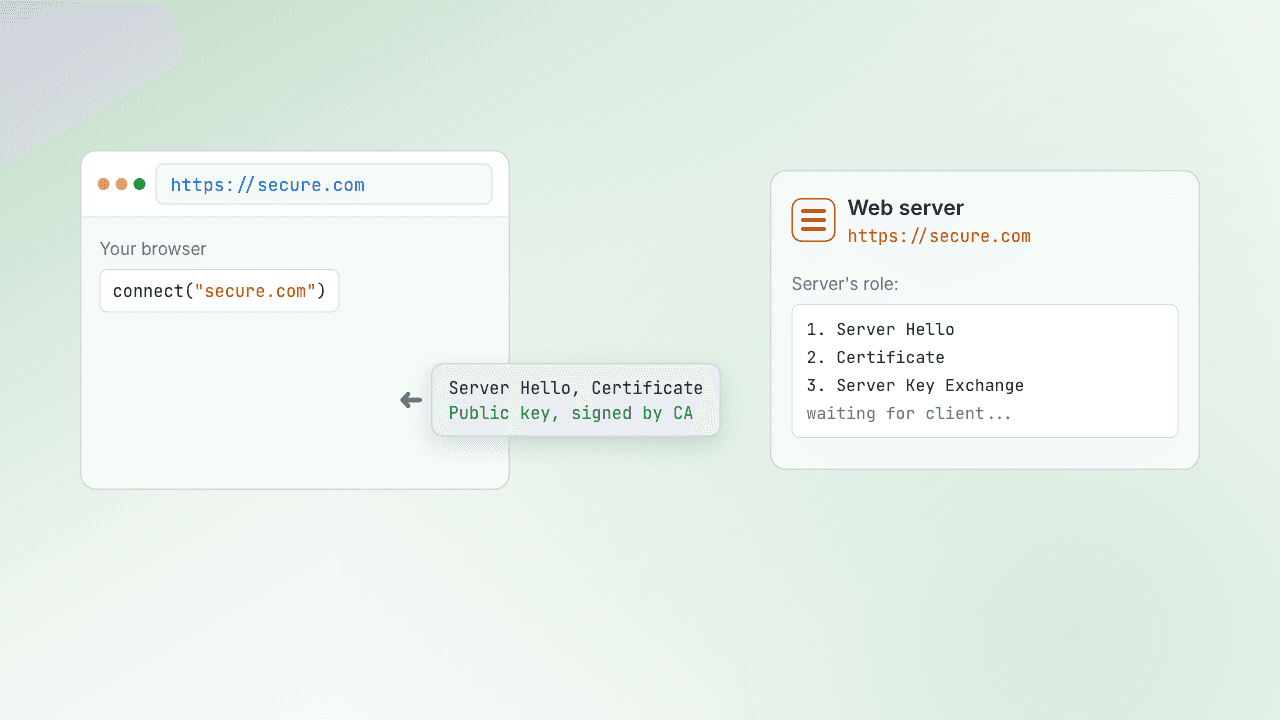The width and height of the screenshot is (1280, 720).
Task: Click the Web server stack icon
Action: tap(813, 220)
